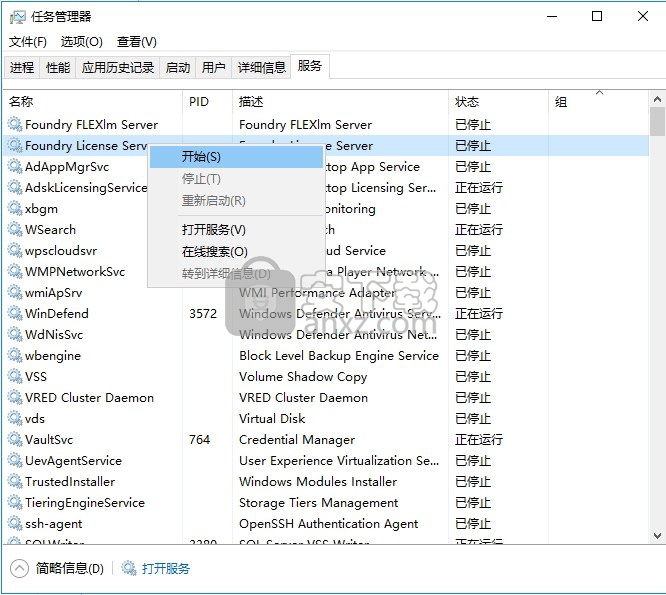Click the gear icon beside VSS
666x595 pixels.
[15, 376]
